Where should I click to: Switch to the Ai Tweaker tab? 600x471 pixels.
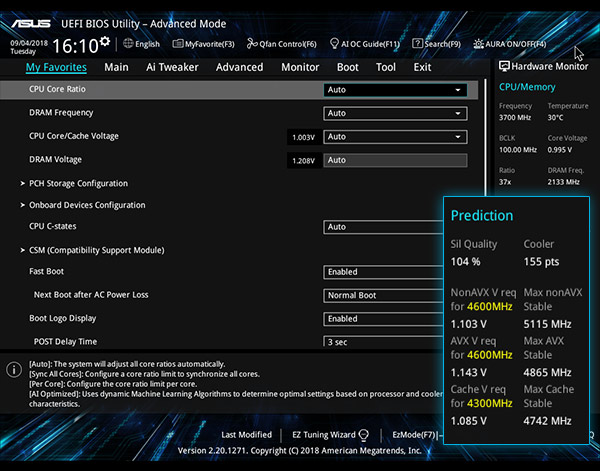coord(172,67)
